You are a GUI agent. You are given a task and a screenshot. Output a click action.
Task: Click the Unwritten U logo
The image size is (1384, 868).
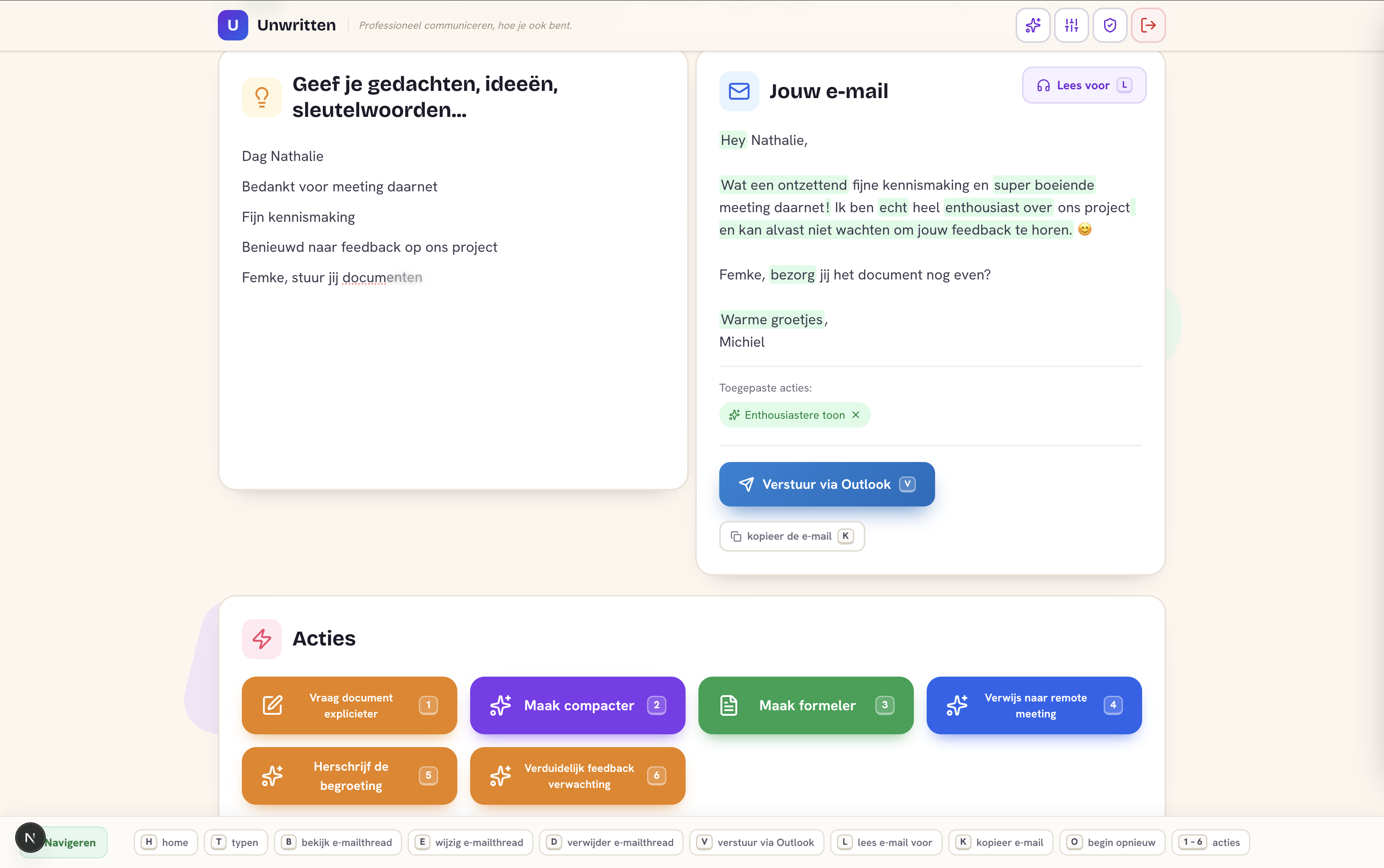click(x=233, y=25)
